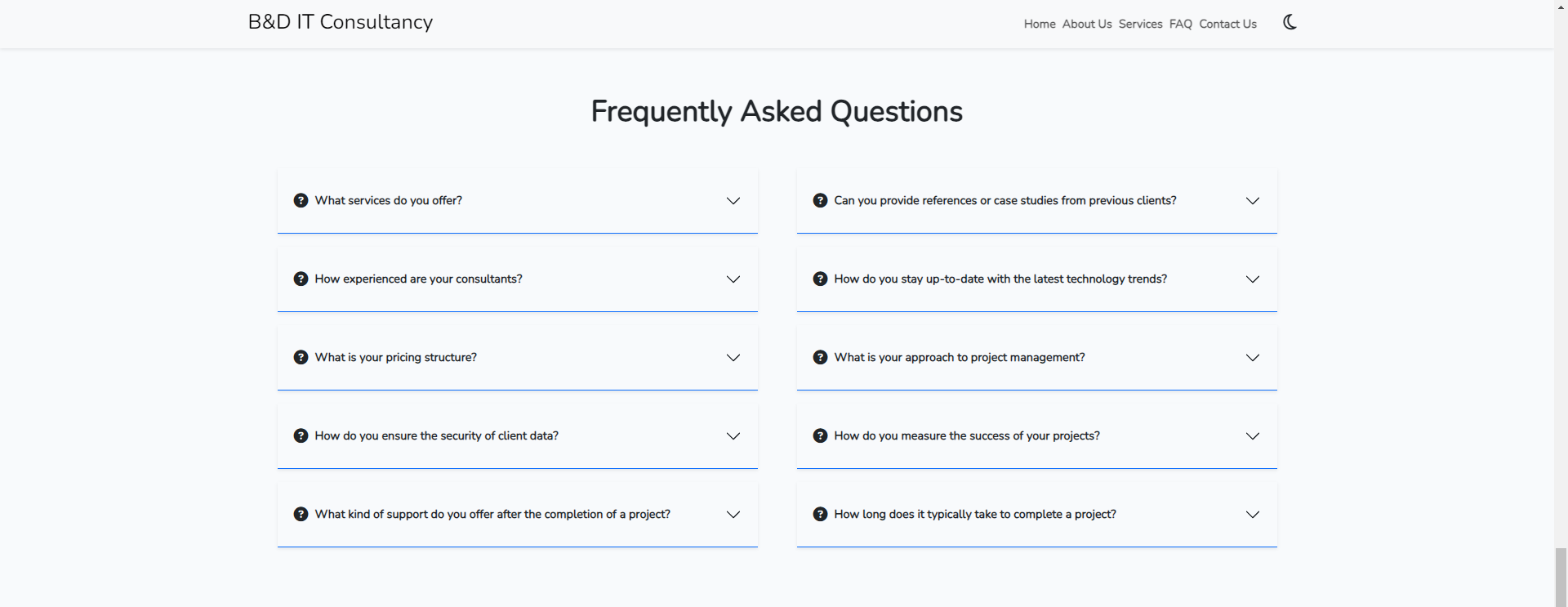Click text 'How do you stay up-to-date with the latest technology trends?'
The width and height of the screenshot is (1568, 607).
[1000, 279]
